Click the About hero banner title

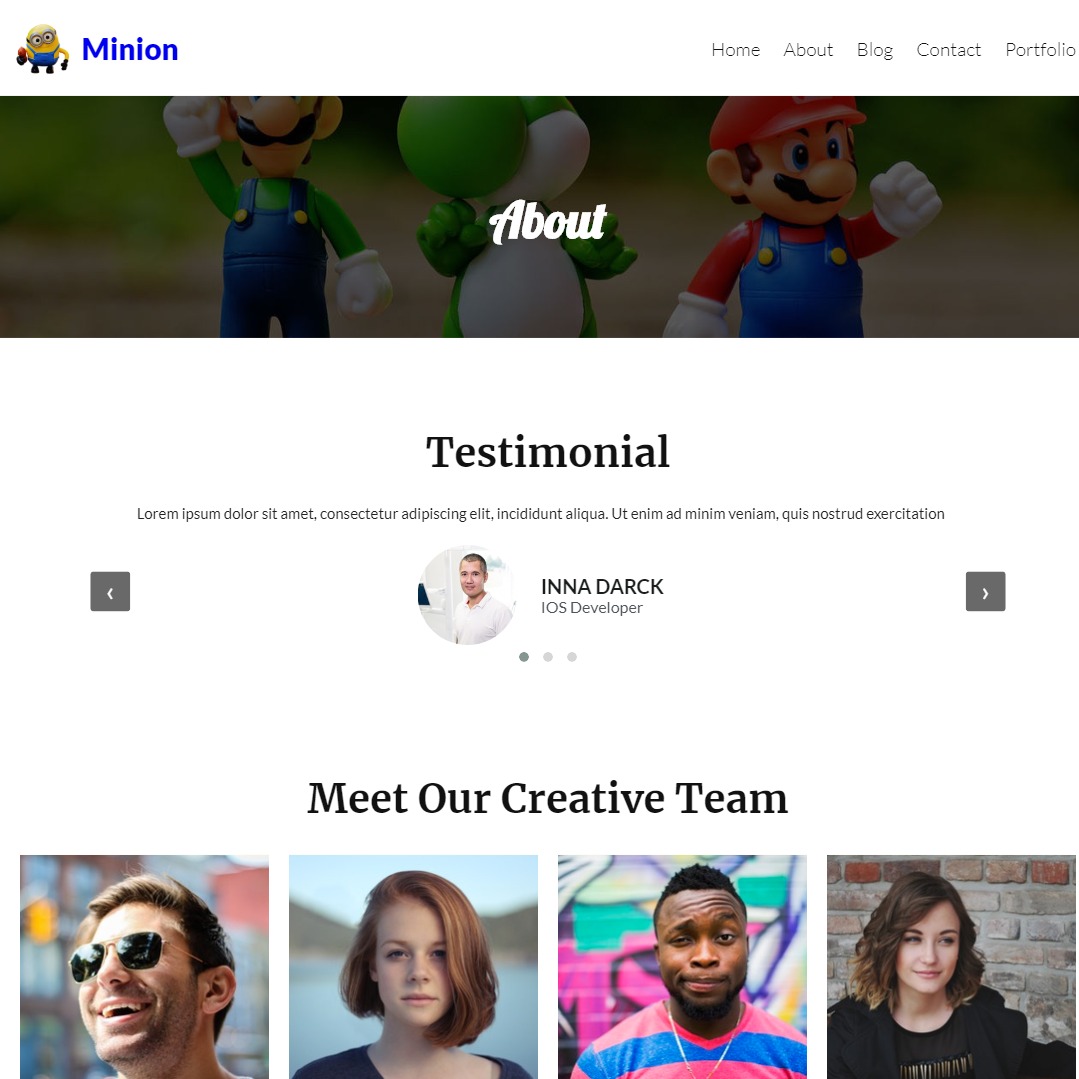coord(548,222)
